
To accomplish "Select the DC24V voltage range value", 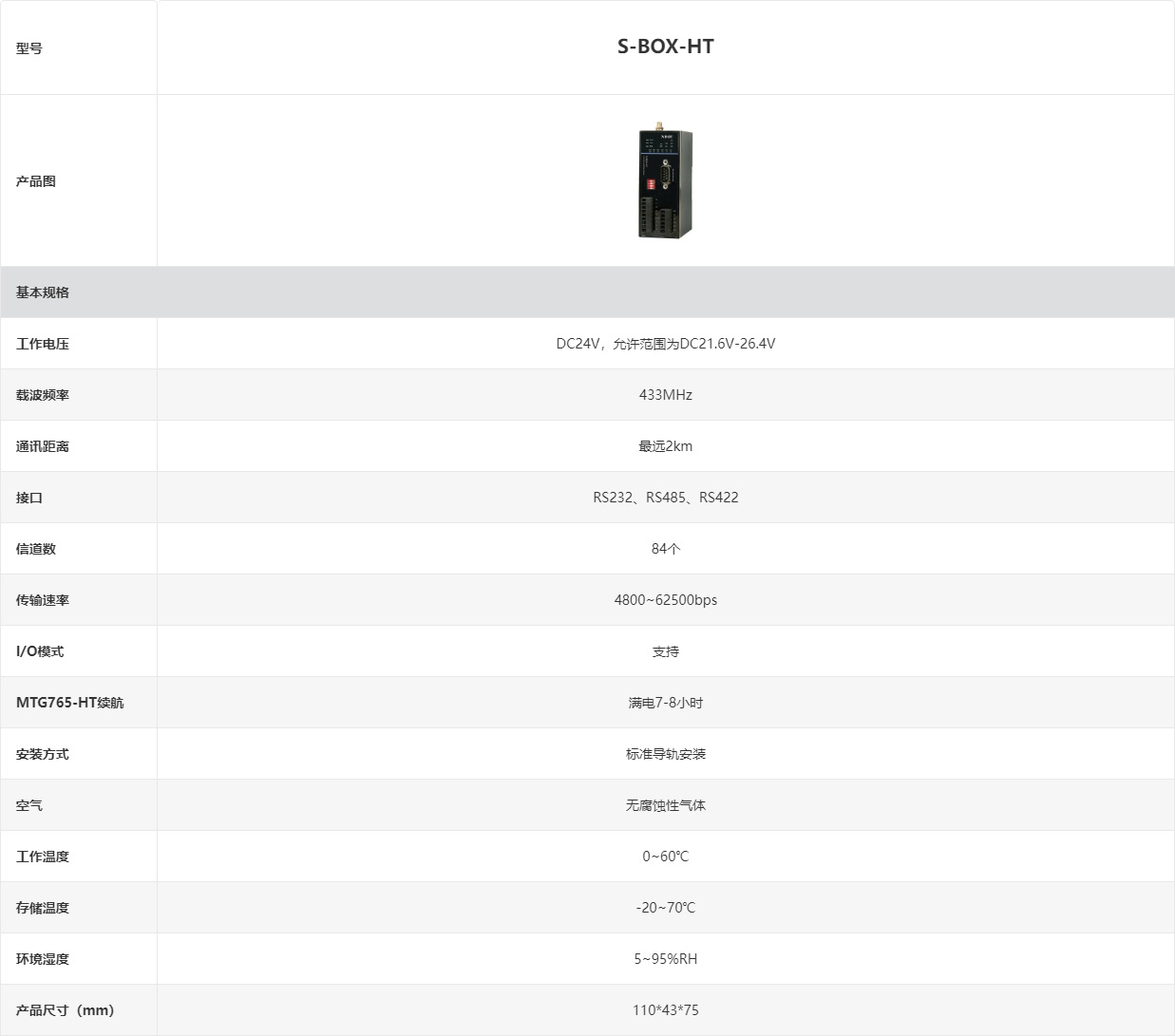I will pos(665,344).
